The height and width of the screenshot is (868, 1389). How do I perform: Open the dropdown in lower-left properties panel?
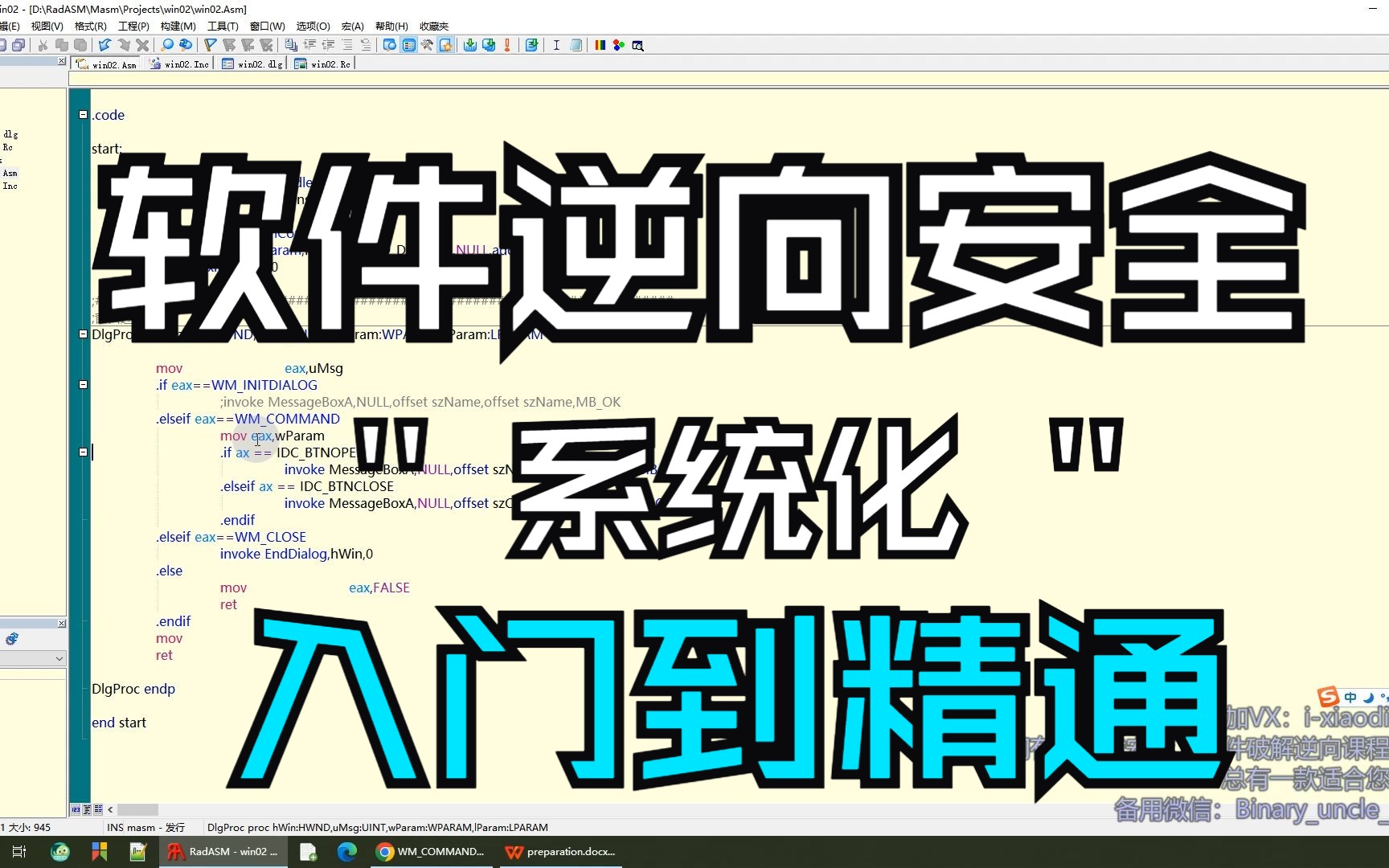click(x=59, y=658)
